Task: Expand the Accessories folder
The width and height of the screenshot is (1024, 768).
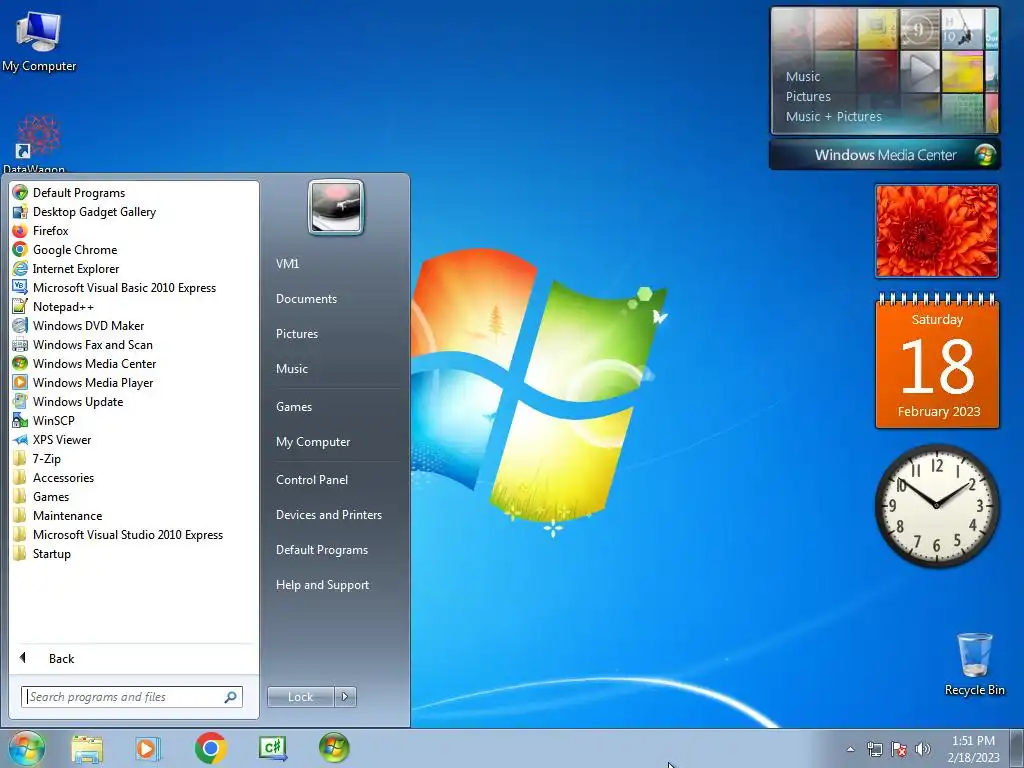Action: [54, 477]
